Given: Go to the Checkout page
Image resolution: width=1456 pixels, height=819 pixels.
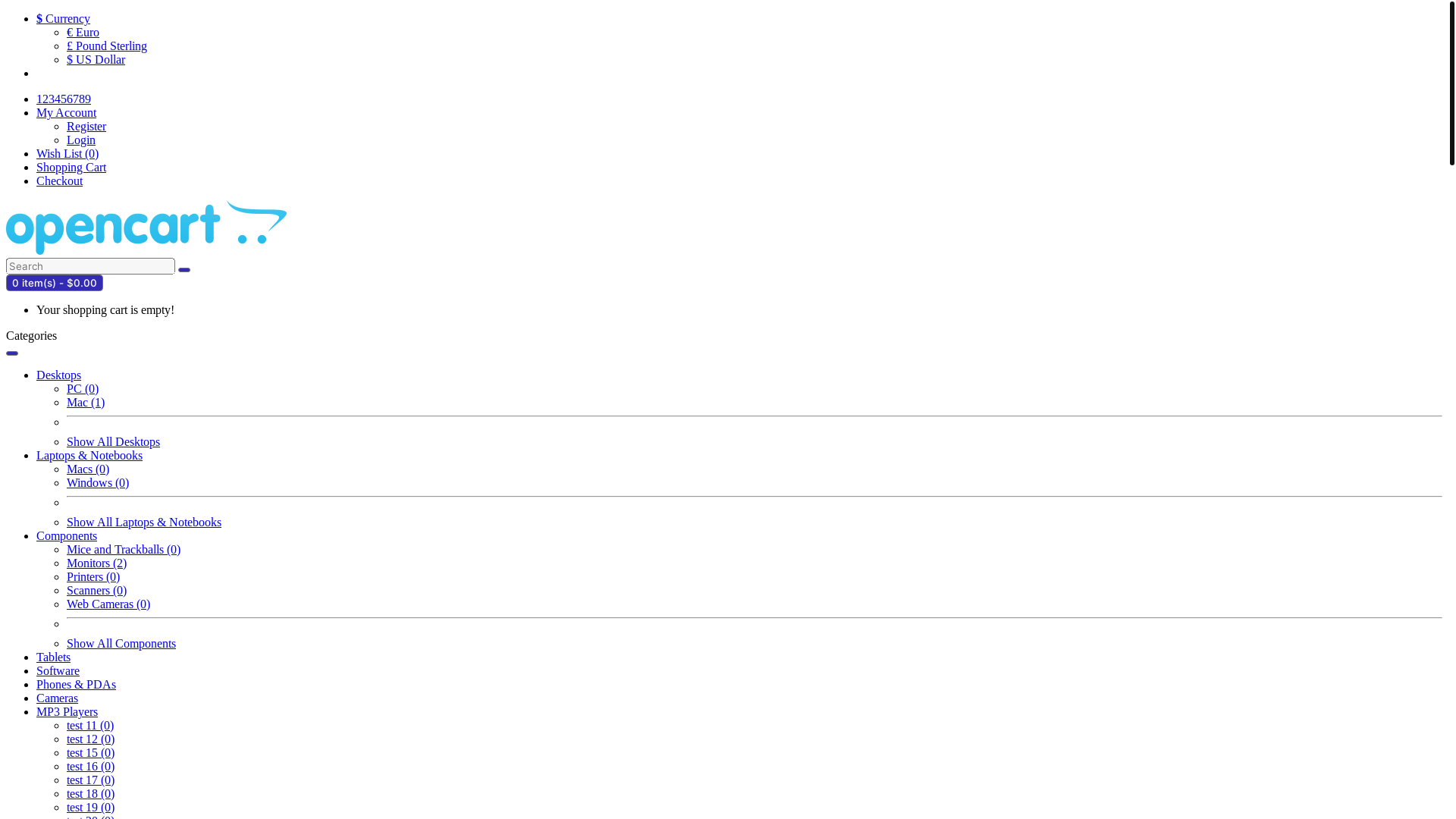Looking at the screenshot, I should tap(59, 180).
